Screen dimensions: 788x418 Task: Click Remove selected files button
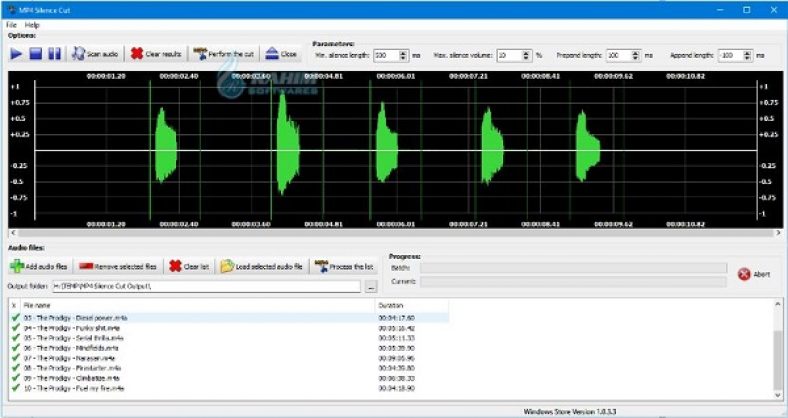pos(118,266)
